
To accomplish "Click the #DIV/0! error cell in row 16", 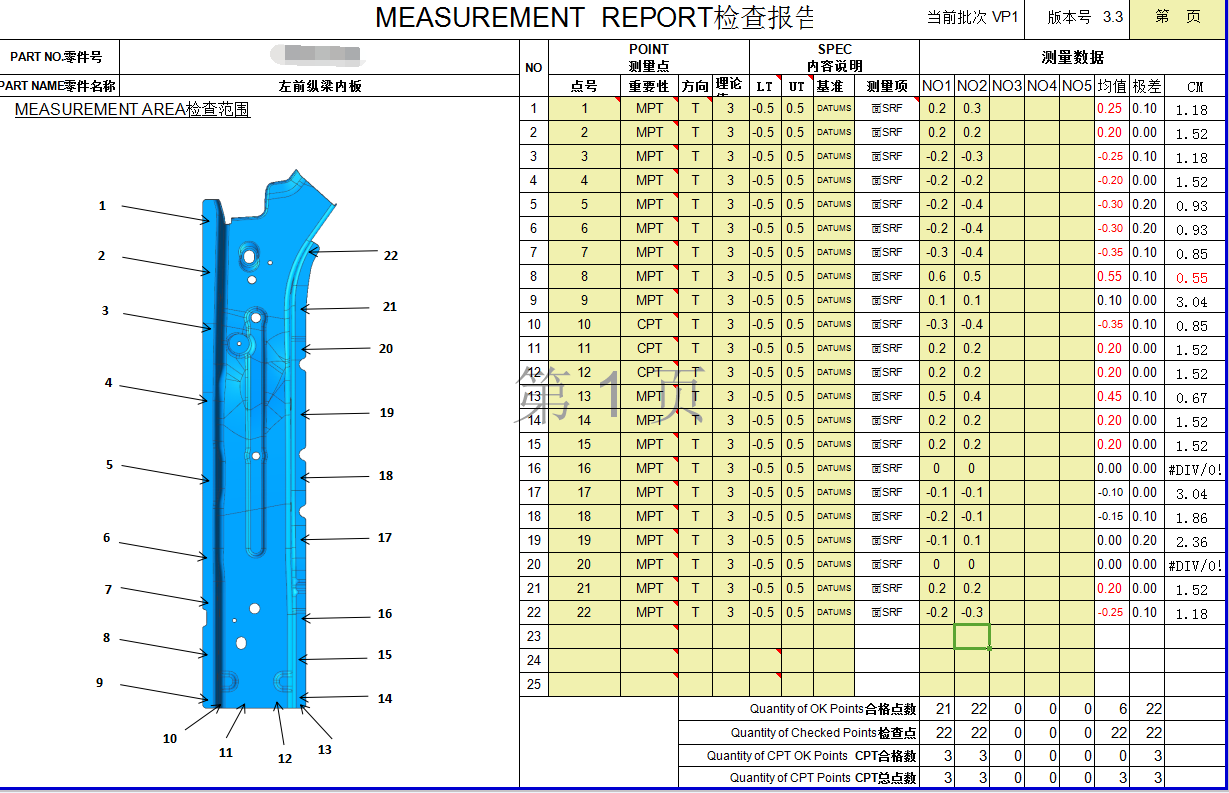I will (x=1195, y=469).
